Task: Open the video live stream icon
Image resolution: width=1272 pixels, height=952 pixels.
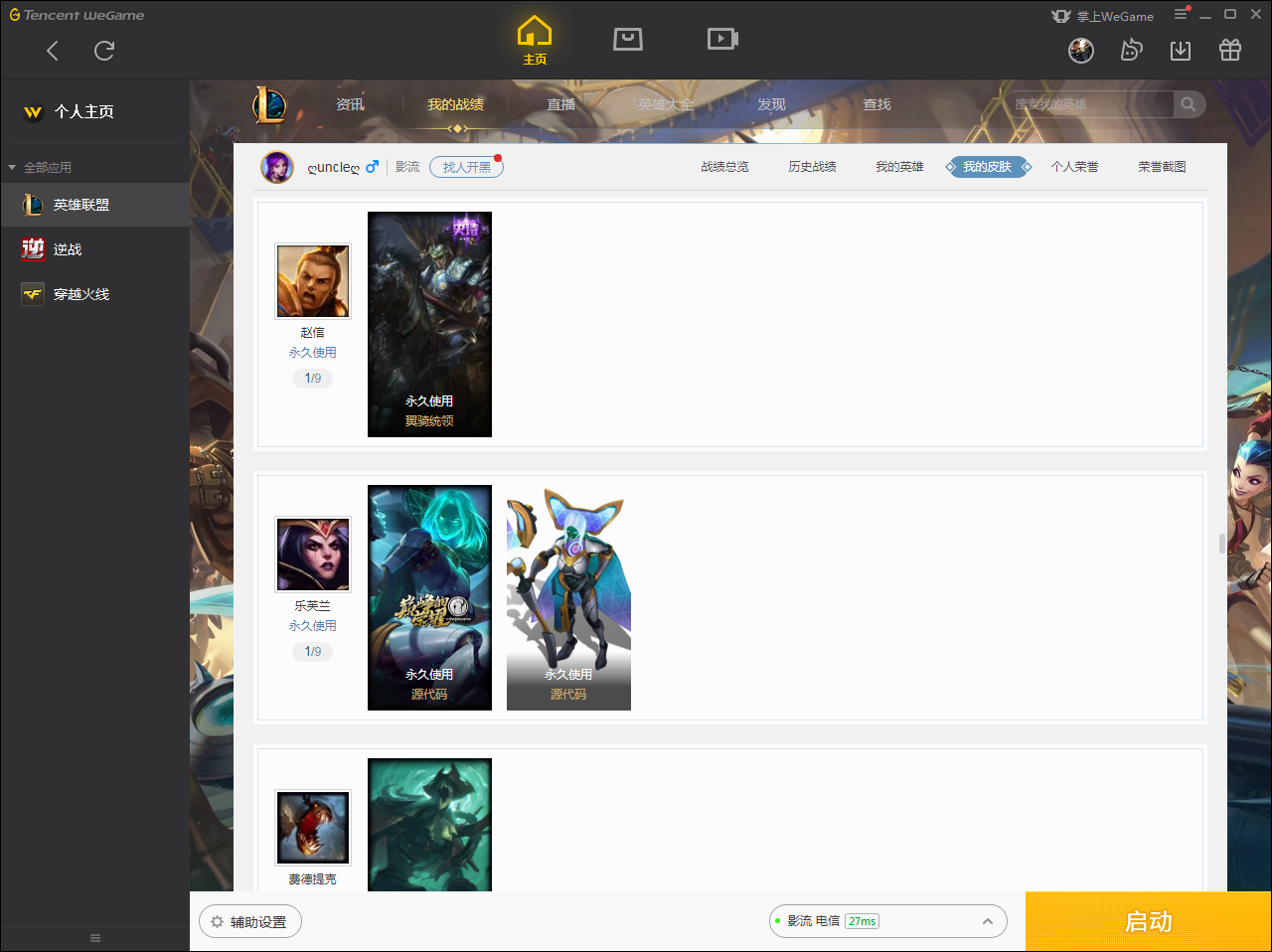Action: (x=722, y=39)
